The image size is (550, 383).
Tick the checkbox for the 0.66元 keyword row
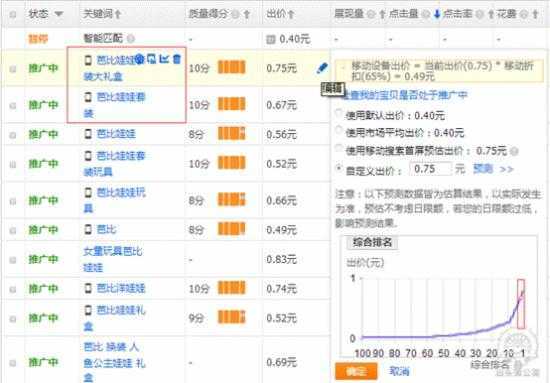pyautogui.click(x=13, y=201)
